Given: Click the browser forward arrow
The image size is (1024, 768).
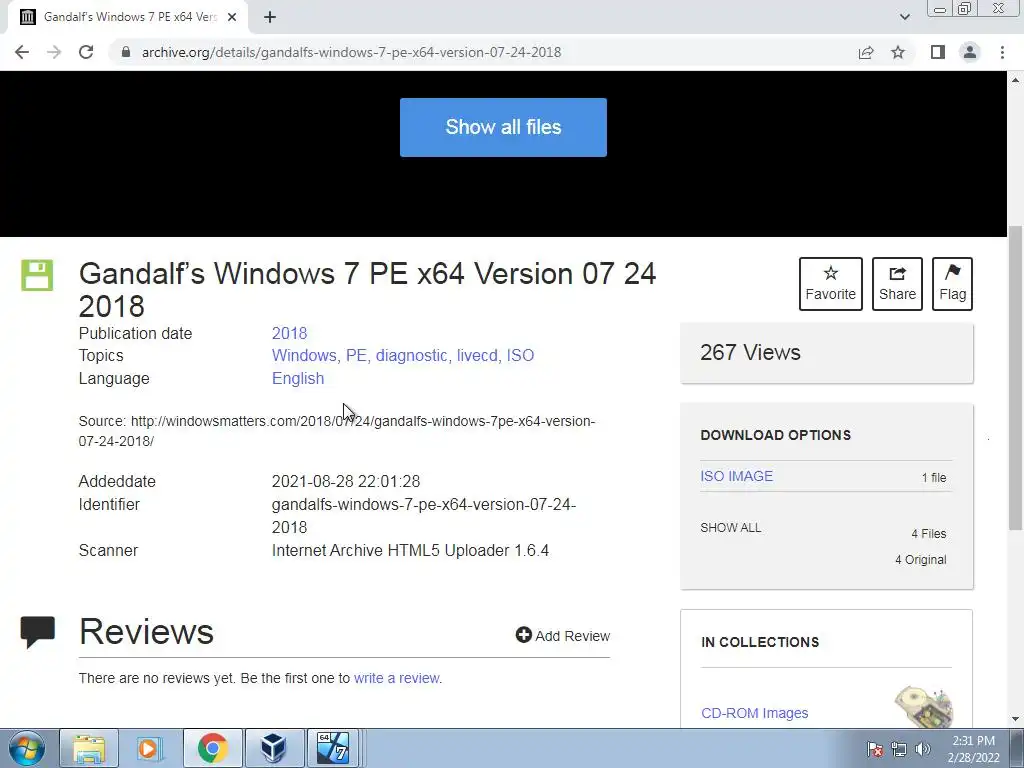Looking at the screenshot, I should click(54, 52).
